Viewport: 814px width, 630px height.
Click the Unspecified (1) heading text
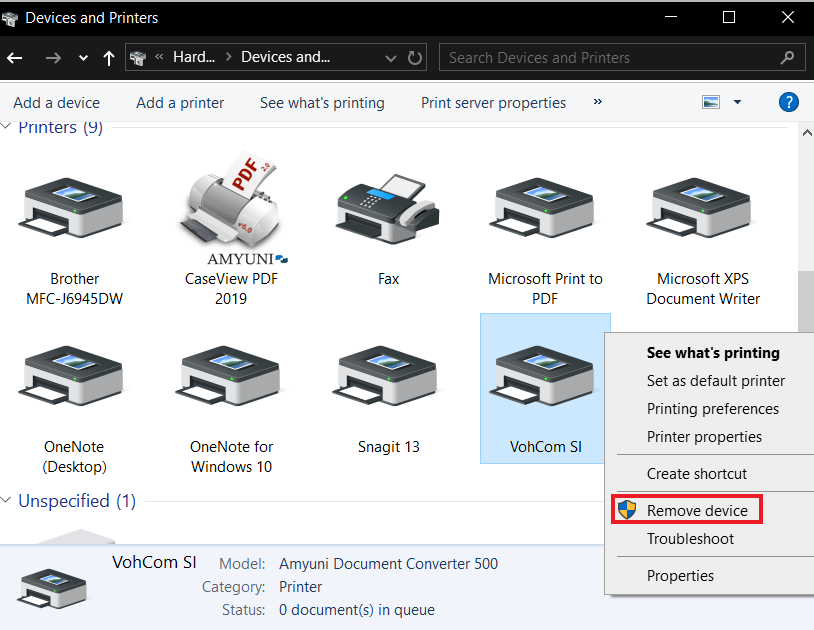coord(77,501)
